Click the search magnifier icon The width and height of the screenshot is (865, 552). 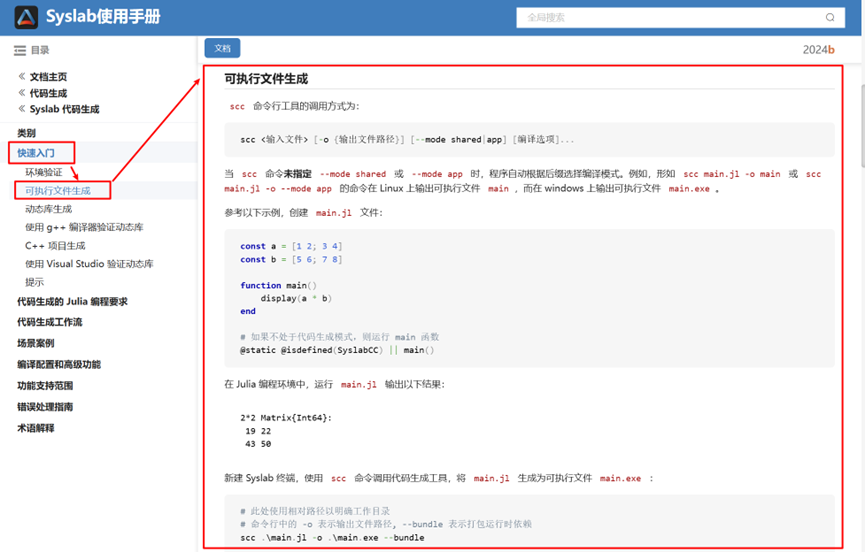(830, 18)
